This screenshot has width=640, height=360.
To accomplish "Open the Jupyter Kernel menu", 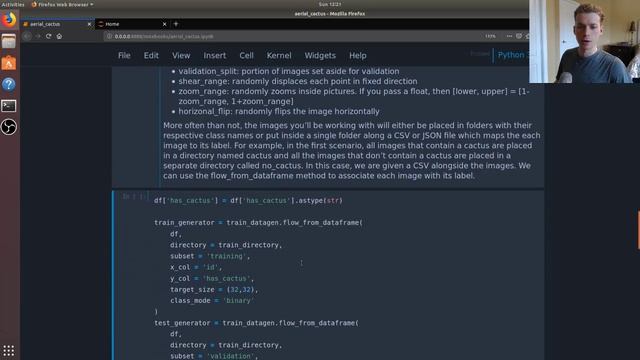I will (279, 56).
